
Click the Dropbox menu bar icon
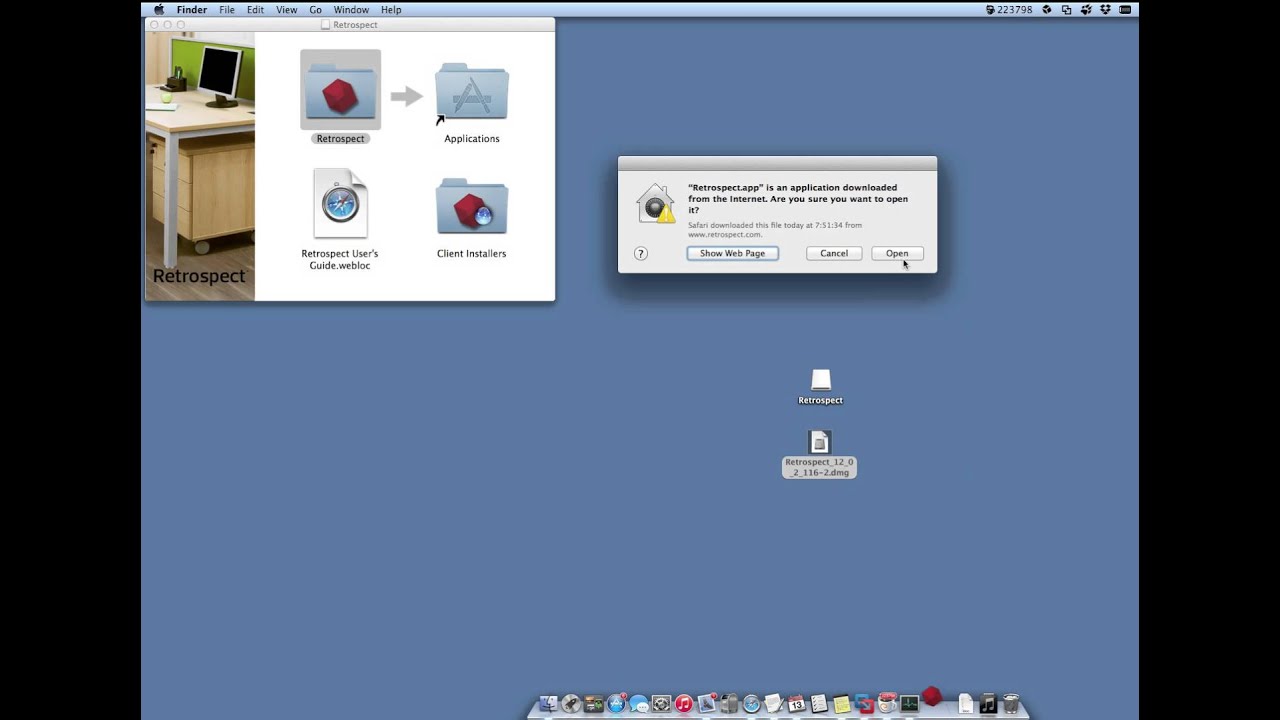point(1105,9)
